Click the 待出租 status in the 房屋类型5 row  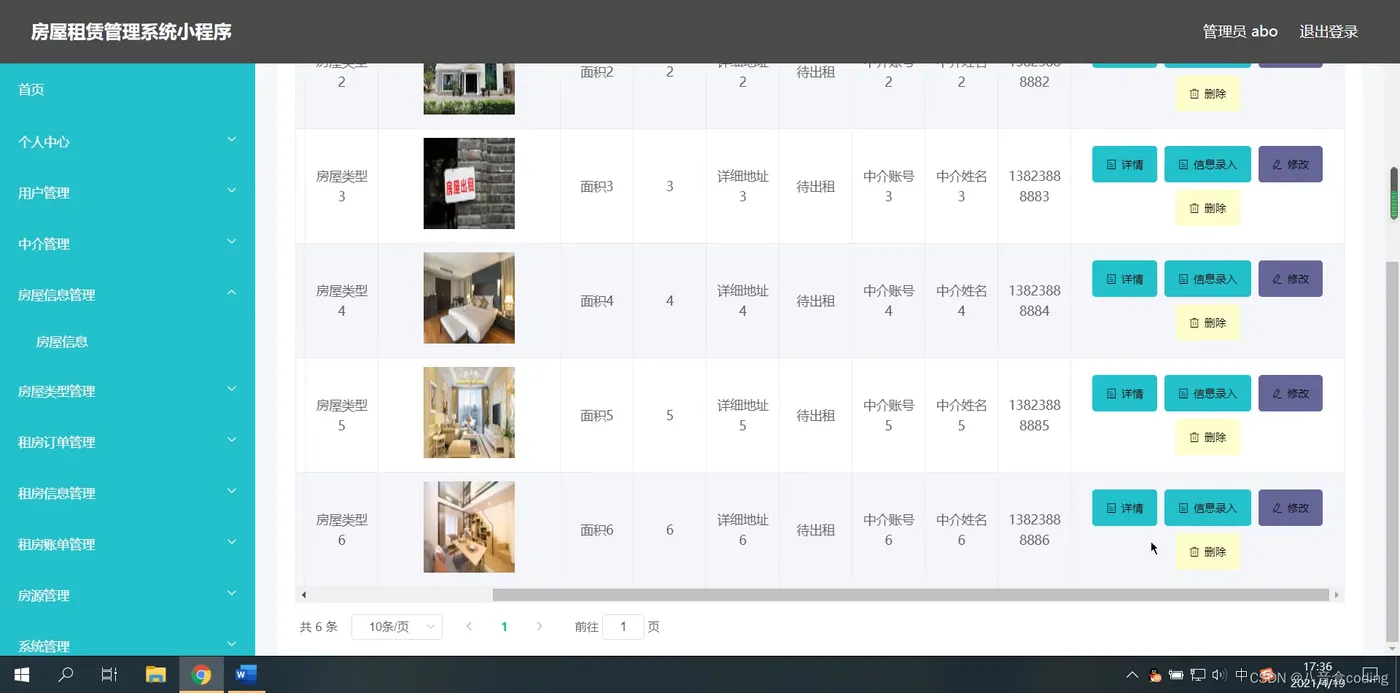click(815, 415)
